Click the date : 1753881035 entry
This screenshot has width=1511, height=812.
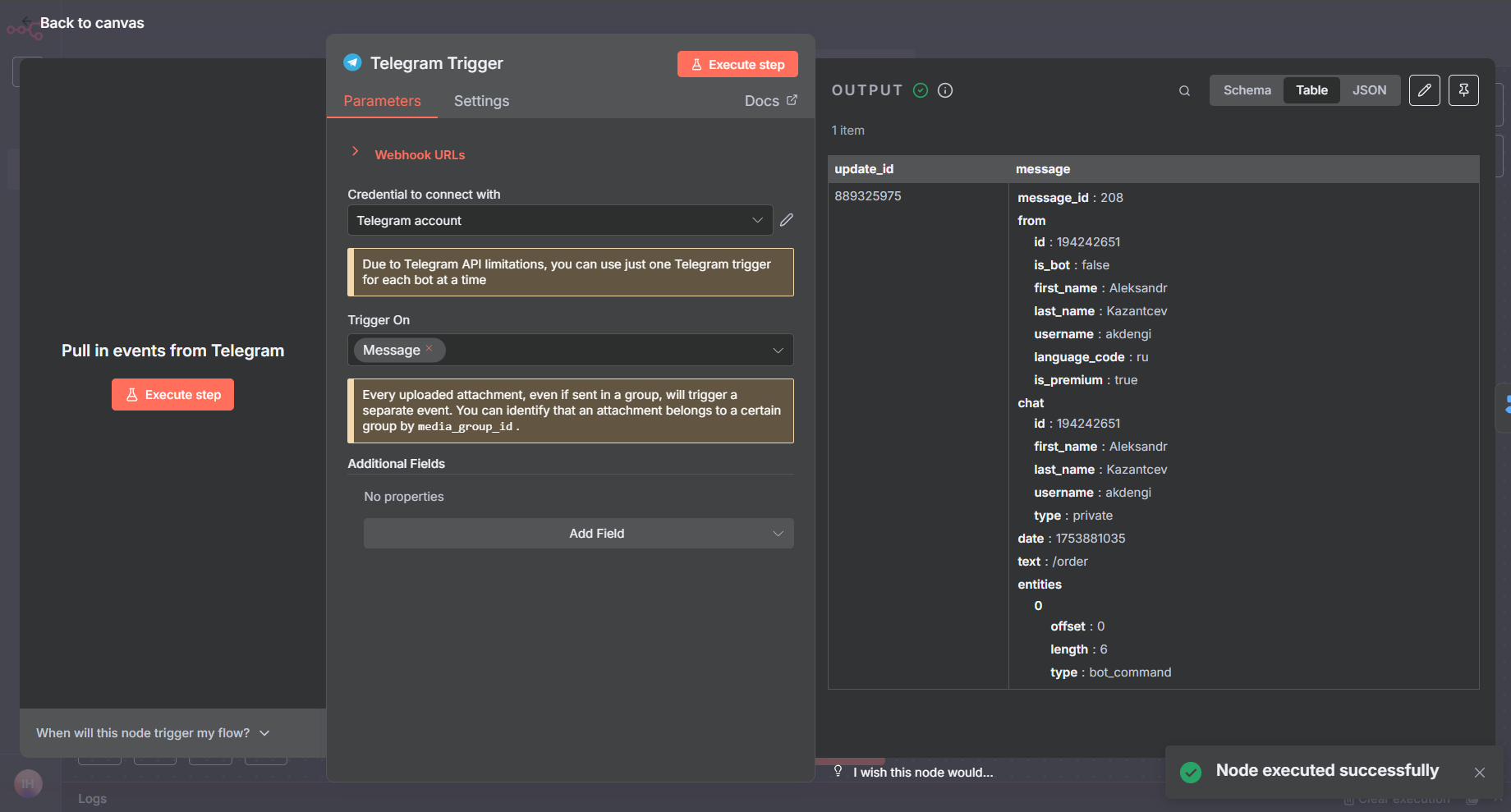[x=1072, y=538]
